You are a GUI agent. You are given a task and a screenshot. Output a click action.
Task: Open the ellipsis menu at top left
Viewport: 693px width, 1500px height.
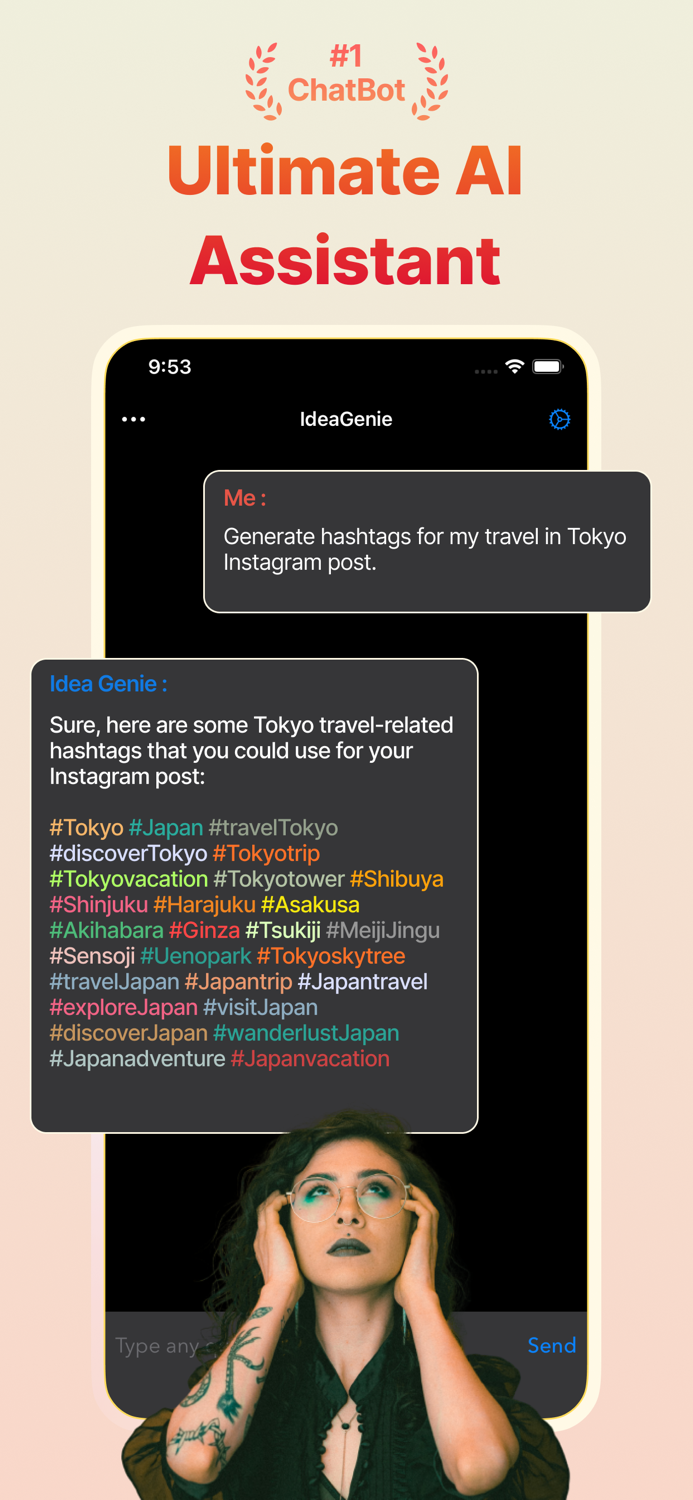point(133,419)
